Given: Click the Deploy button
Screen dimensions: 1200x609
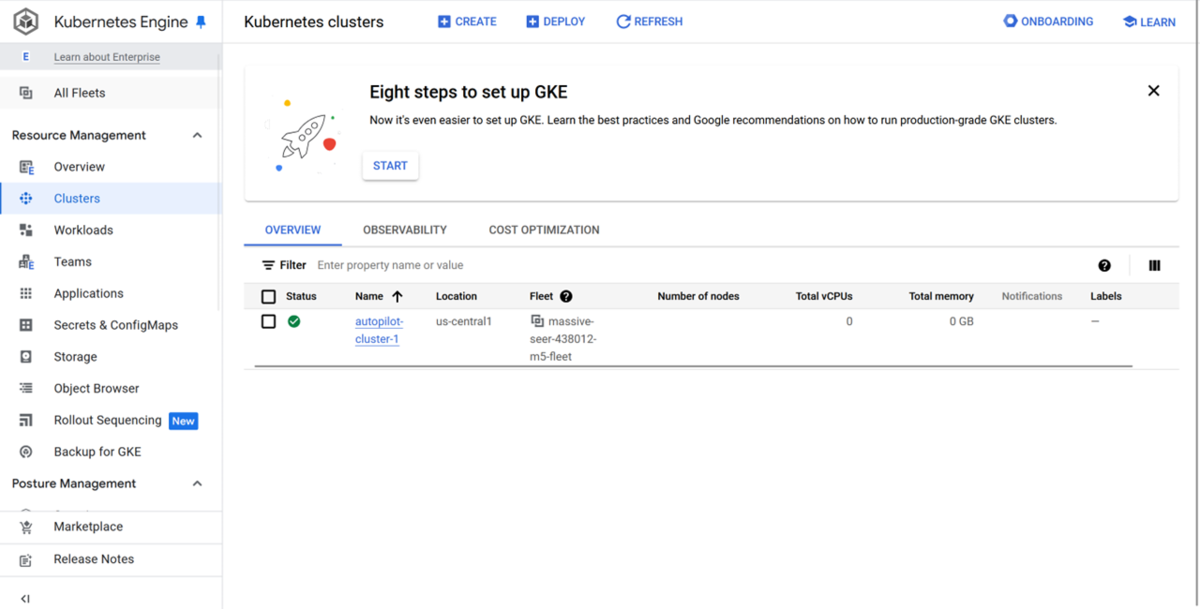Looking at the screenshot, I should (556, 21).
